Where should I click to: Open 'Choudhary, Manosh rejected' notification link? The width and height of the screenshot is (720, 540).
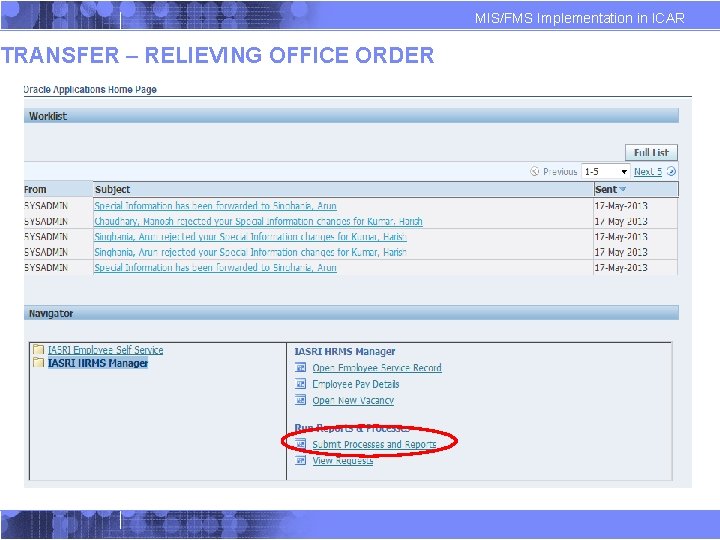(258, 221)
